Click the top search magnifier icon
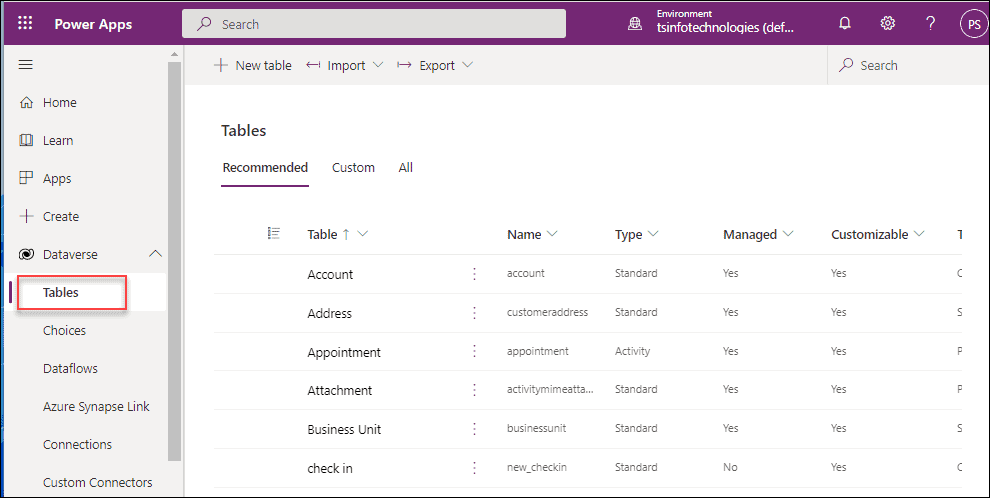Image resolution: width=990 pixels, height=498 pixels. (x=205, y=24)
